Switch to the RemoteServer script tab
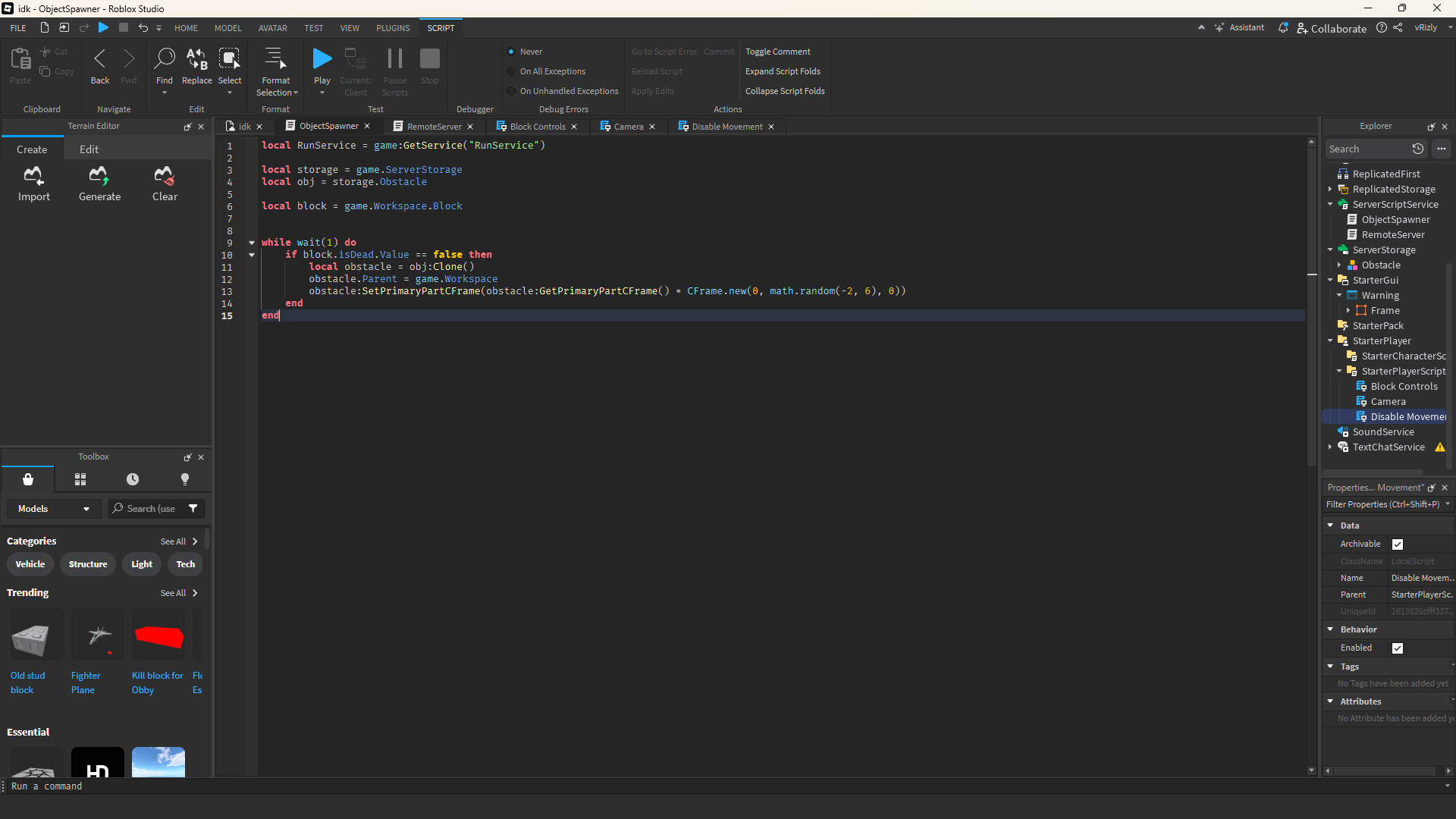Screen dimensions: 1456x819 point(434,127)
